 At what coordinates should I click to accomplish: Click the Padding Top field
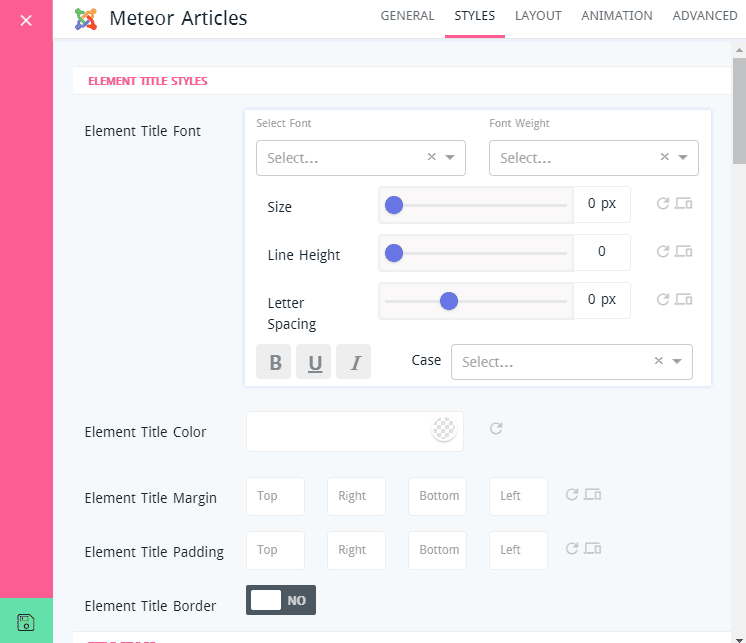point(275,550)
